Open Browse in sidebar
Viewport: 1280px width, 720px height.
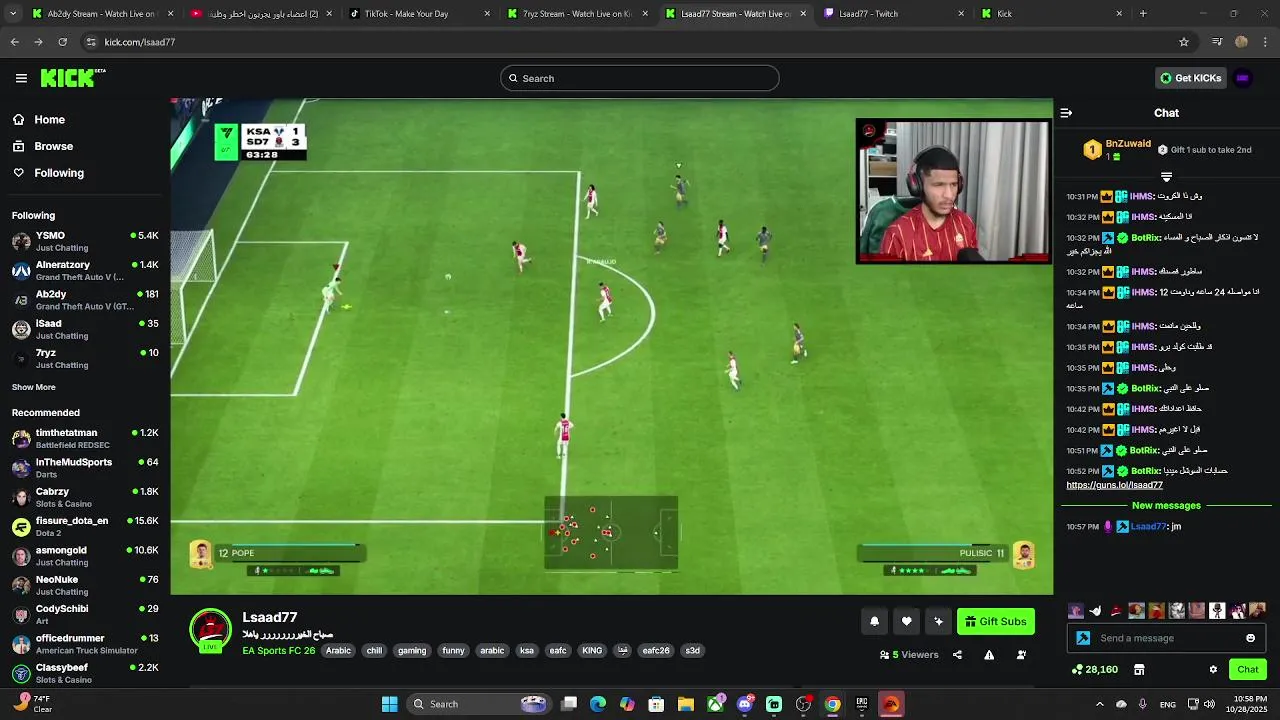(53, 146)
